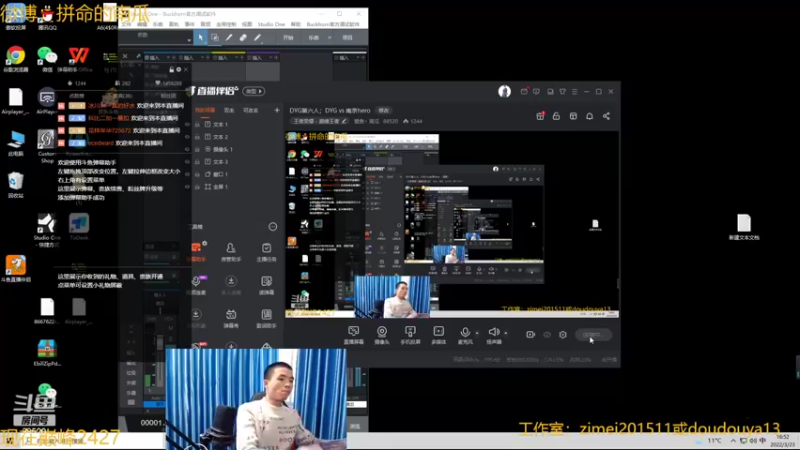Toggle lock on 摄像头 1 source

197,149
